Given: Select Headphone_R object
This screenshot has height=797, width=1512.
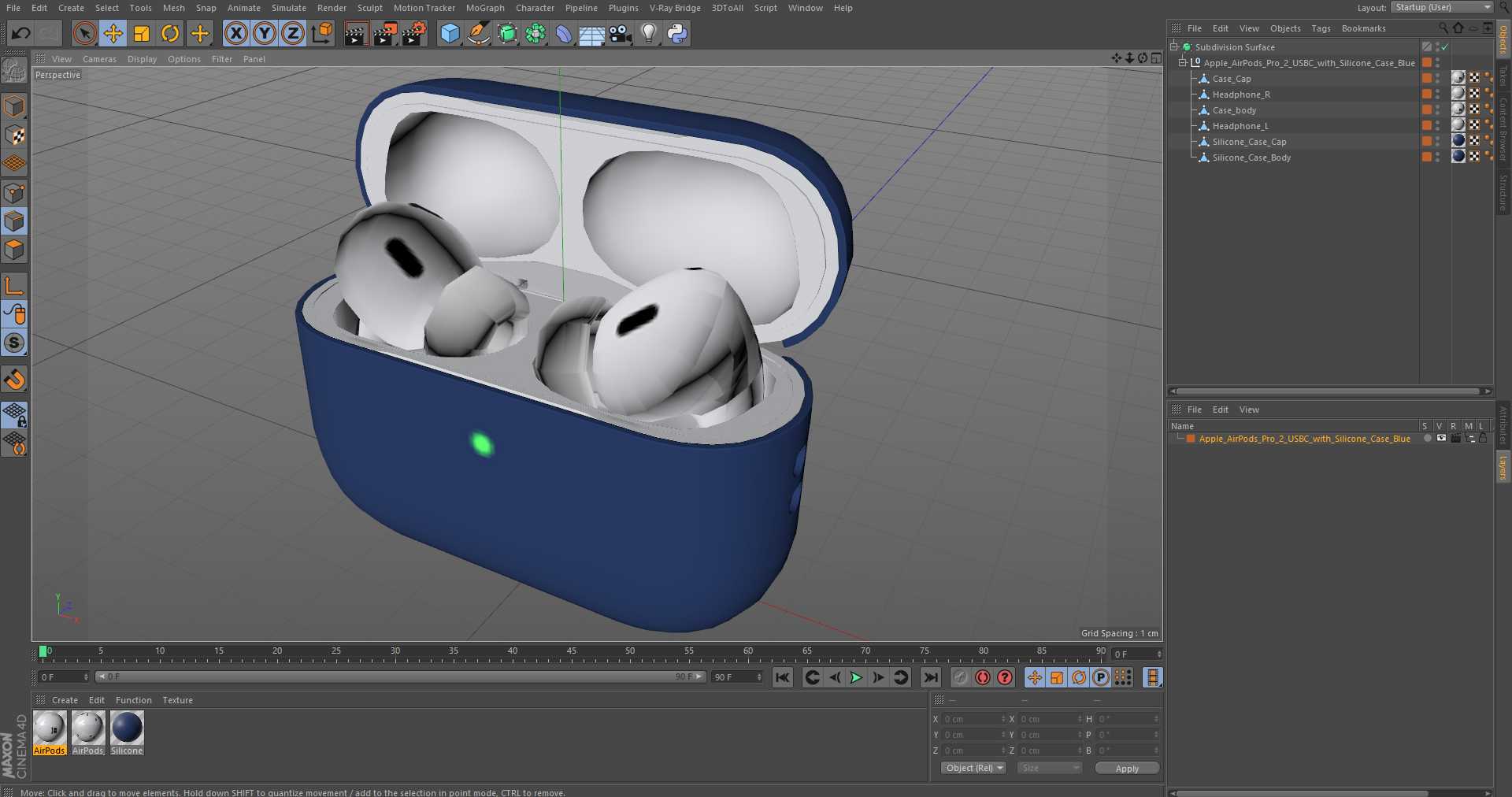Looking at the screenshot, I should [x=1241, y=95].
